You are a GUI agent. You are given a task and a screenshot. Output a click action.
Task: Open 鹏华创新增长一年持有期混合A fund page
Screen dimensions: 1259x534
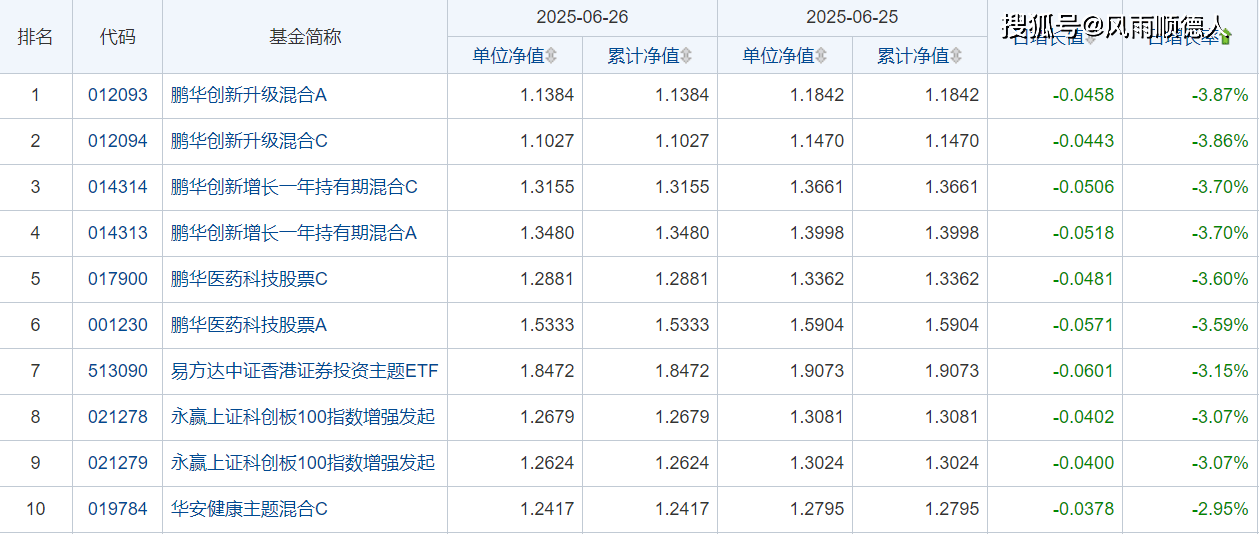(x=294, y=233)
